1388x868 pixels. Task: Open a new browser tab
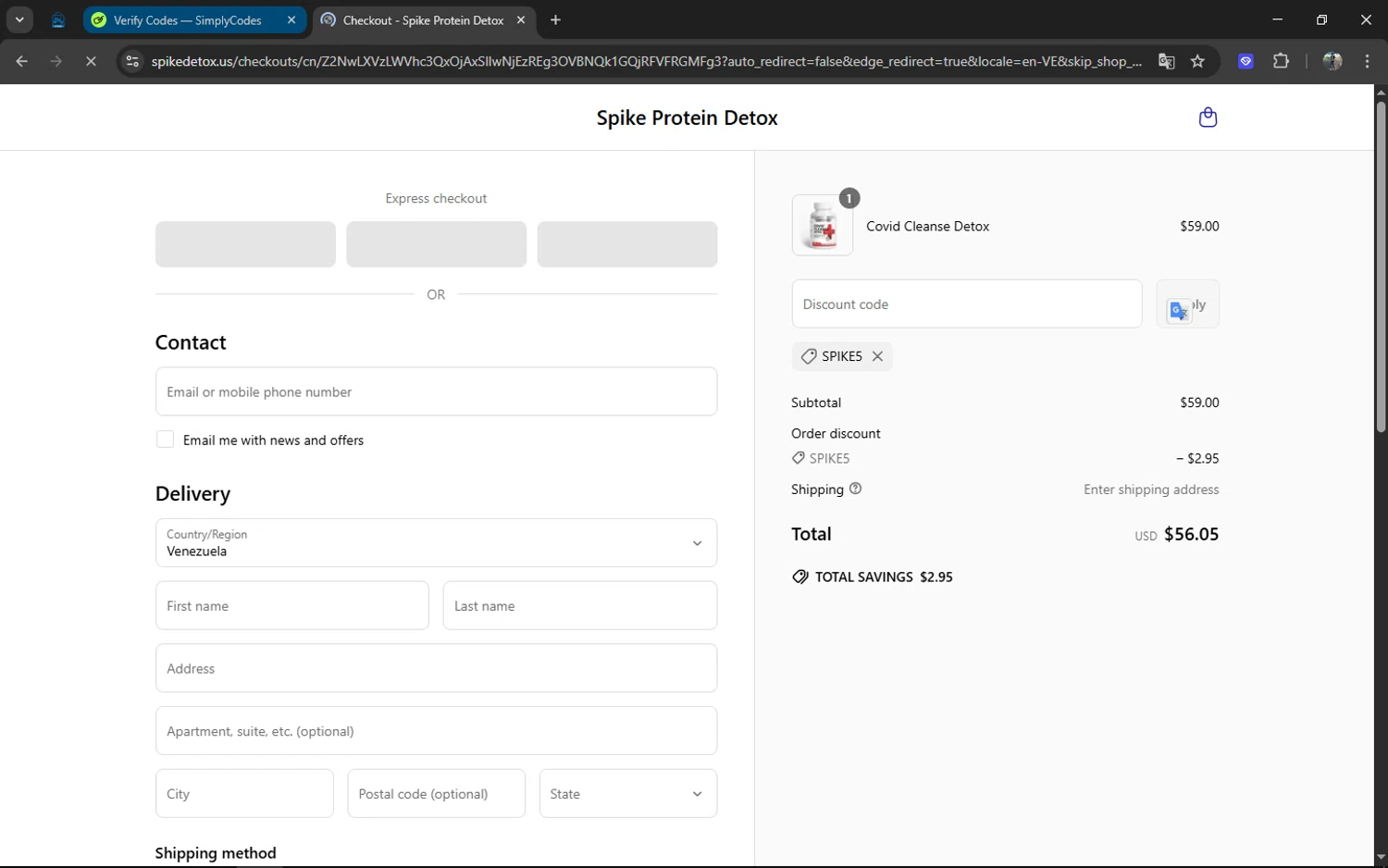(x=555, y=19)
